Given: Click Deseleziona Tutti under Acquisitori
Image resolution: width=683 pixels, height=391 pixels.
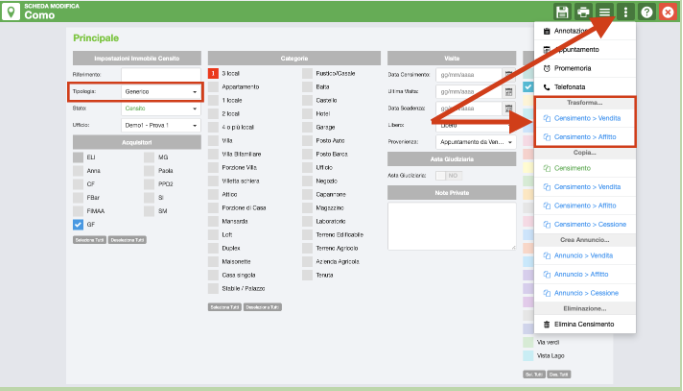Looking at the screenshot, I should [127, 240].
